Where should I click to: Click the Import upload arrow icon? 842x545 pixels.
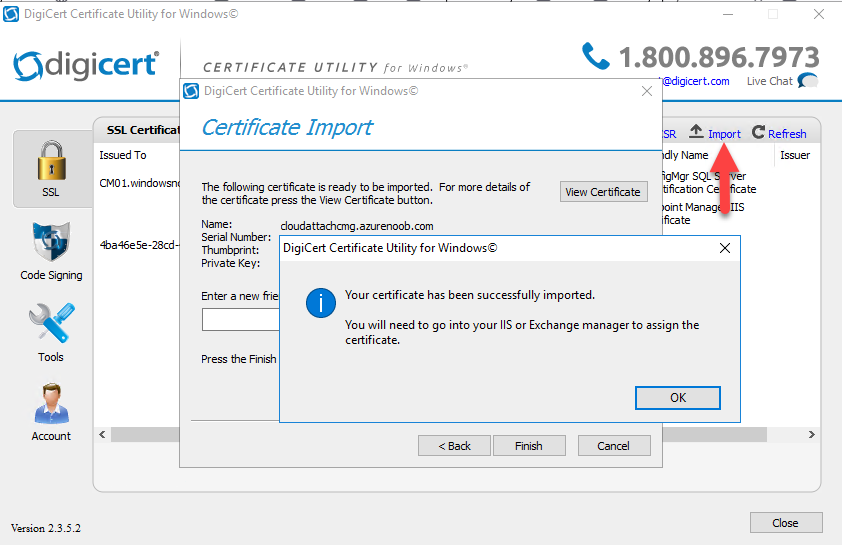click(x=696, y=131)
